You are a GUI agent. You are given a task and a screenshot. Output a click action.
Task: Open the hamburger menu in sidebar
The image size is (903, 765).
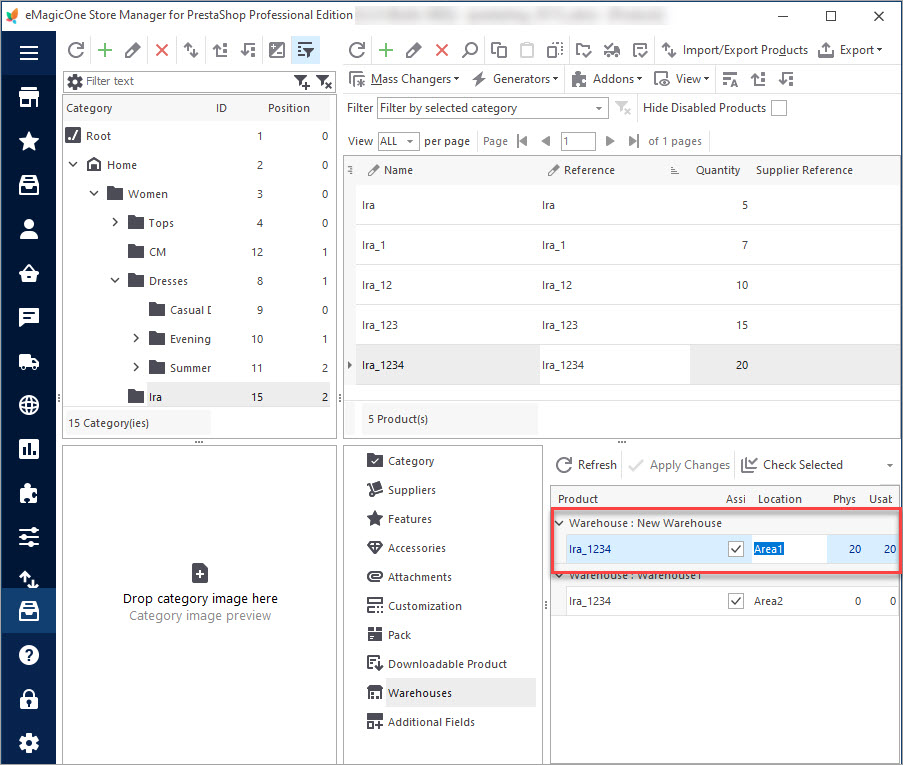(x=29, y=53)
